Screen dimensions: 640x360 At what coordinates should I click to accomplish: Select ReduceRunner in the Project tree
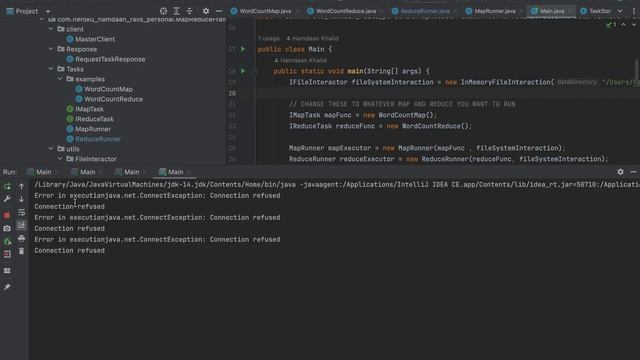click(x=98, y=139)
